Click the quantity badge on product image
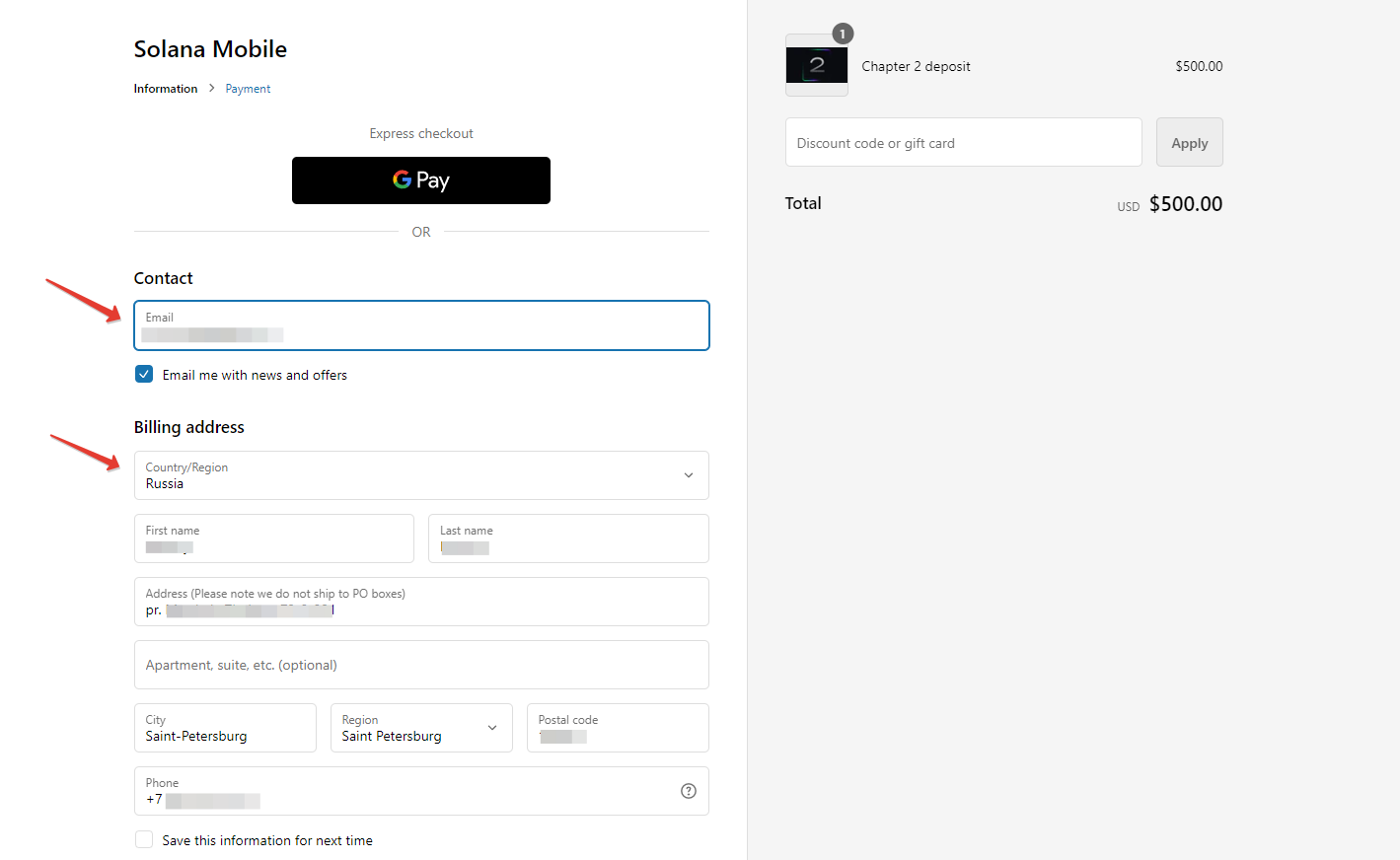The image size is (1400, 860). (843, 34)
